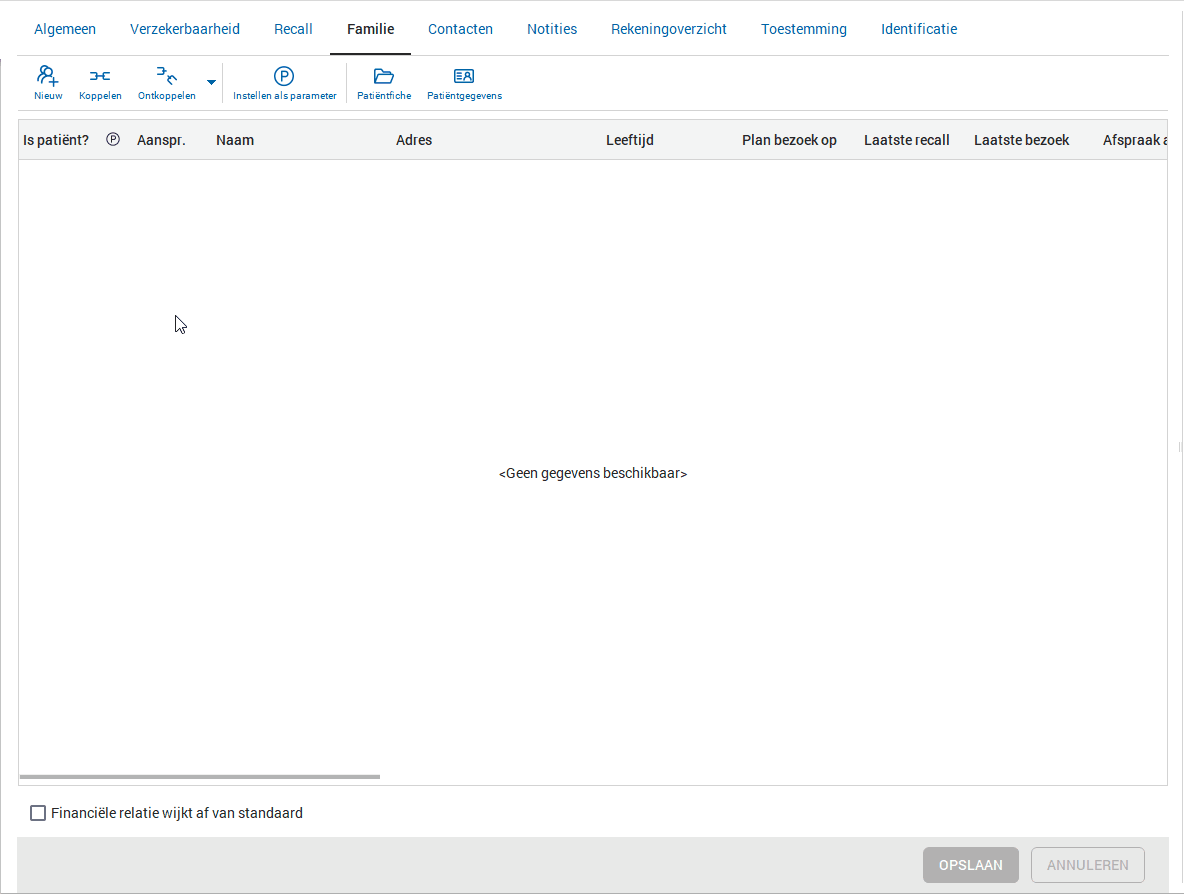This screenshot has width=1184, height=894.
Task: Sort by Laatste bezoek column
Action: coord(1022,140)
